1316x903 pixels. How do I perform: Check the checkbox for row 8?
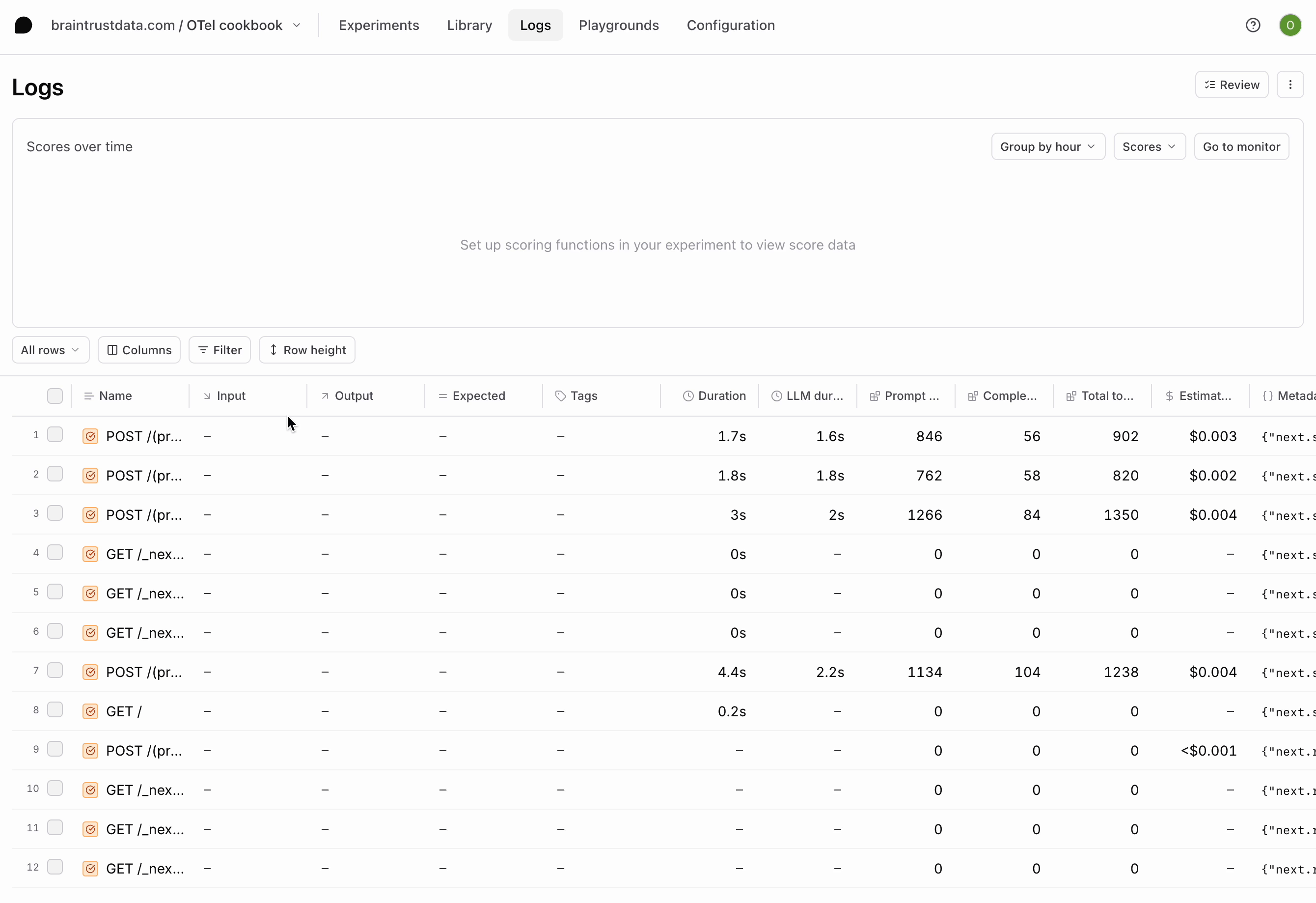[x=55, y=709]
